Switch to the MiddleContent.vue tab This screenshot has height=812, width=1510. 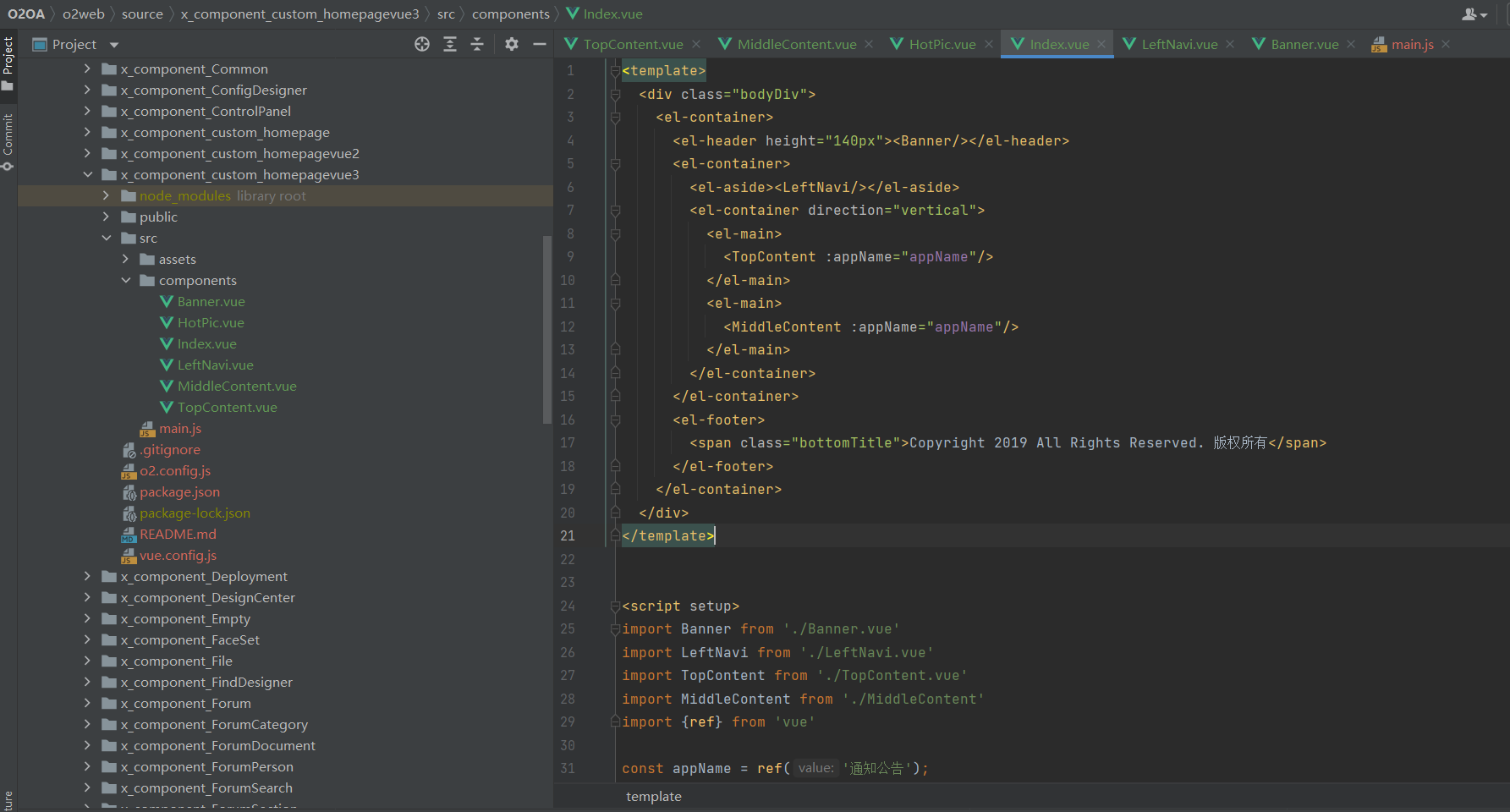pos(796,44)
